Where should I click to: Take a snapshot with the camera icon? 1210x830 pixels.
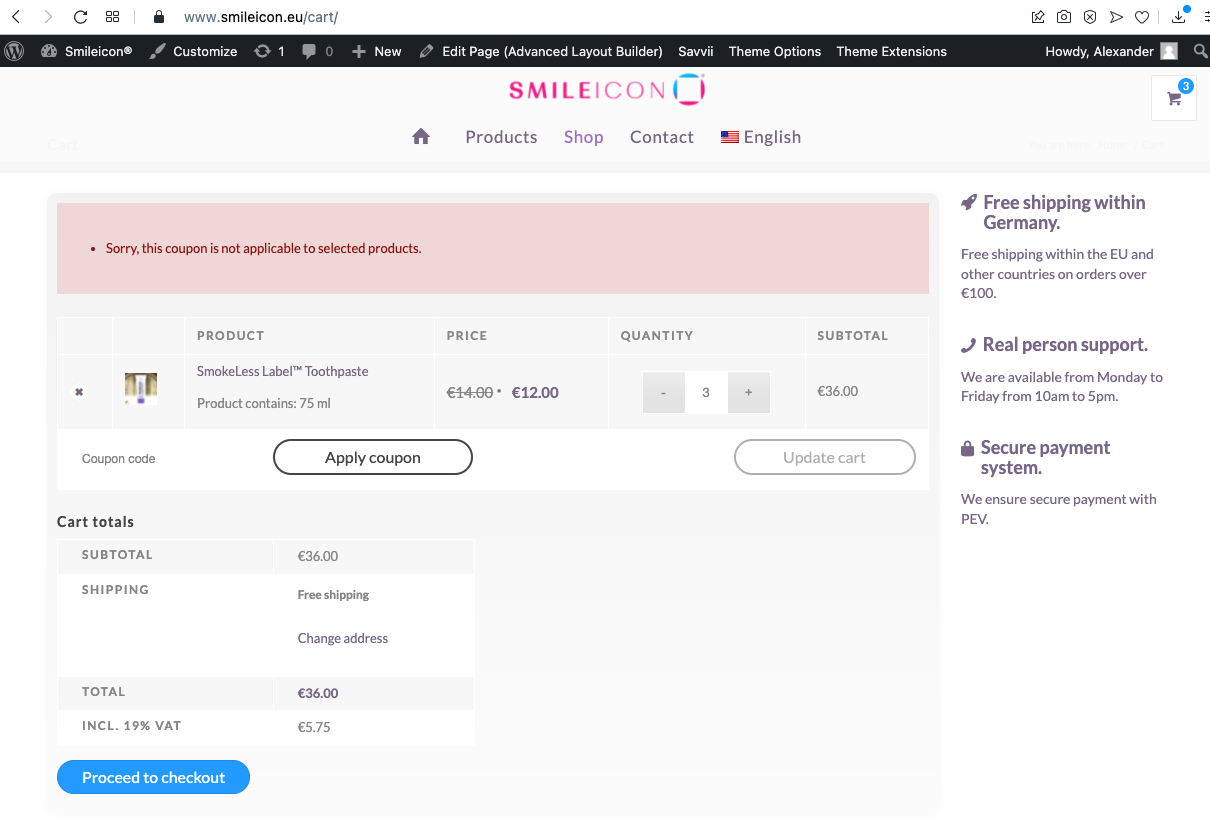pos(1064,17)
